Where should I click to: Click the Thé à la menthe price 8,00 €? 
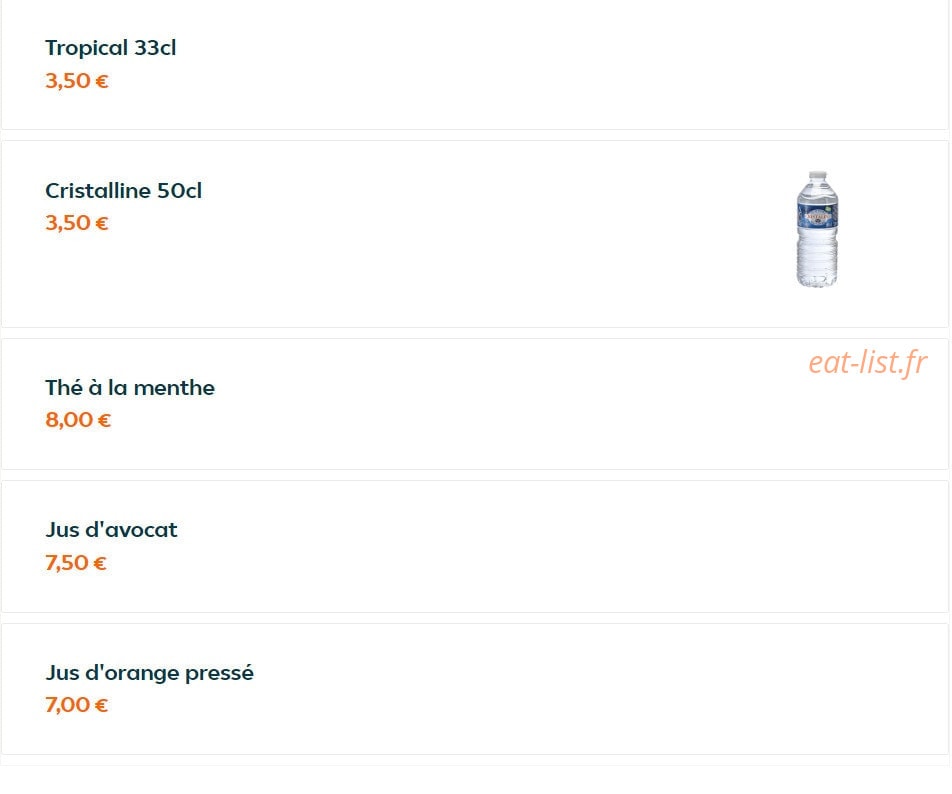click(78, 419)
